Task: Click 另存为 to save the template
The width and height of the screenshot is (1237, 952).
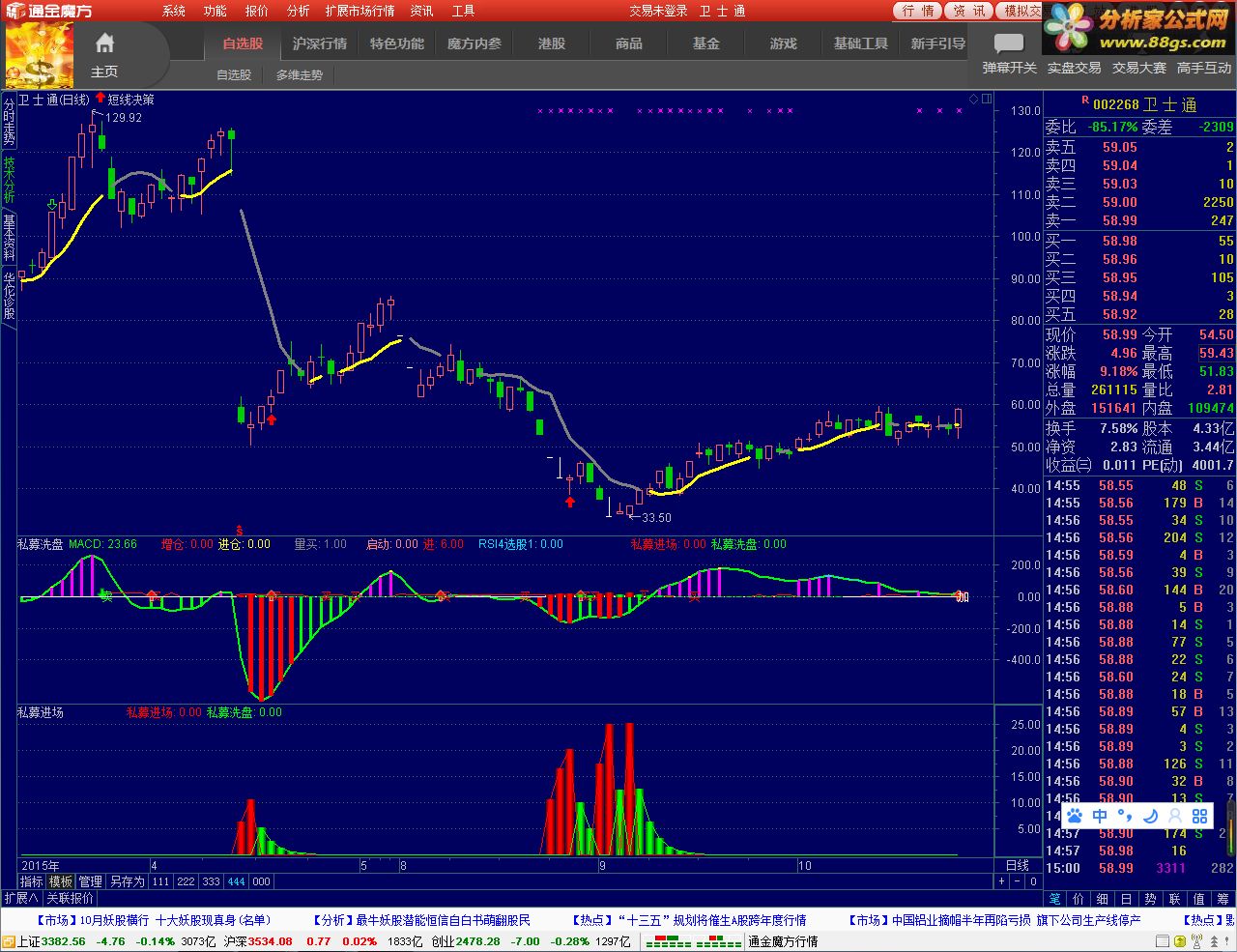Action: click(127, 881)
